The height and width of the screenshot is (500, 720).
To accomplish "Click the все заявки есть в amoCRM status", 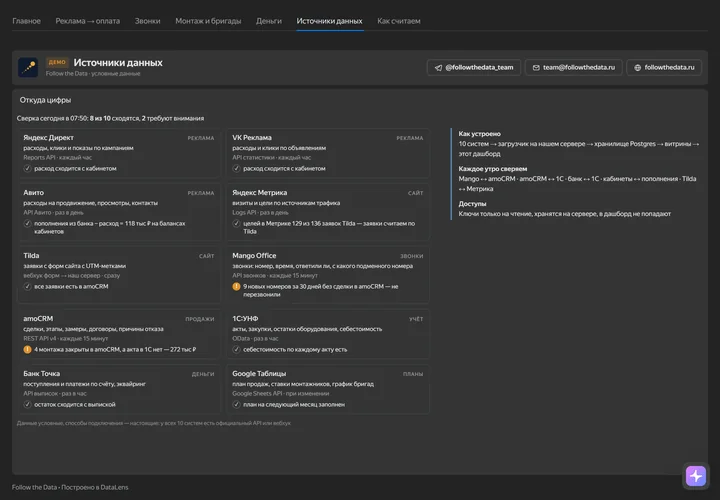I will [71, 287].
